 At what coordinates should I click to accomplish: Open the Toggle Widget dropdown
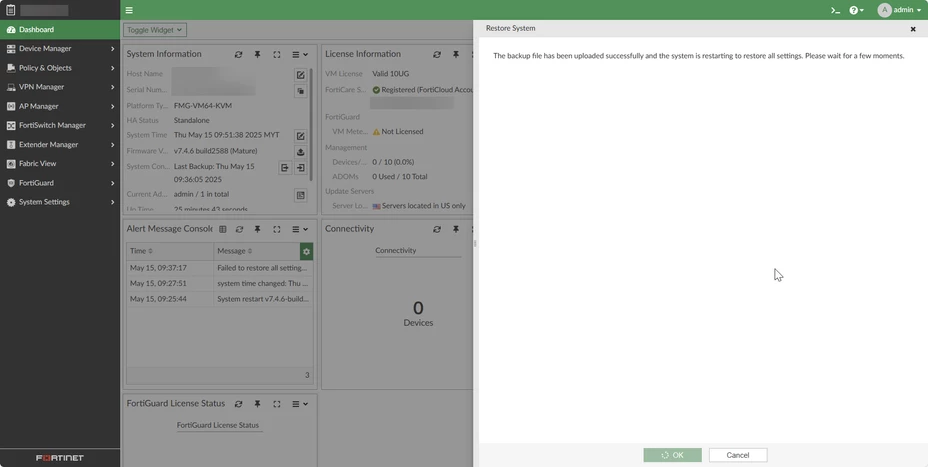pos(155,30)
